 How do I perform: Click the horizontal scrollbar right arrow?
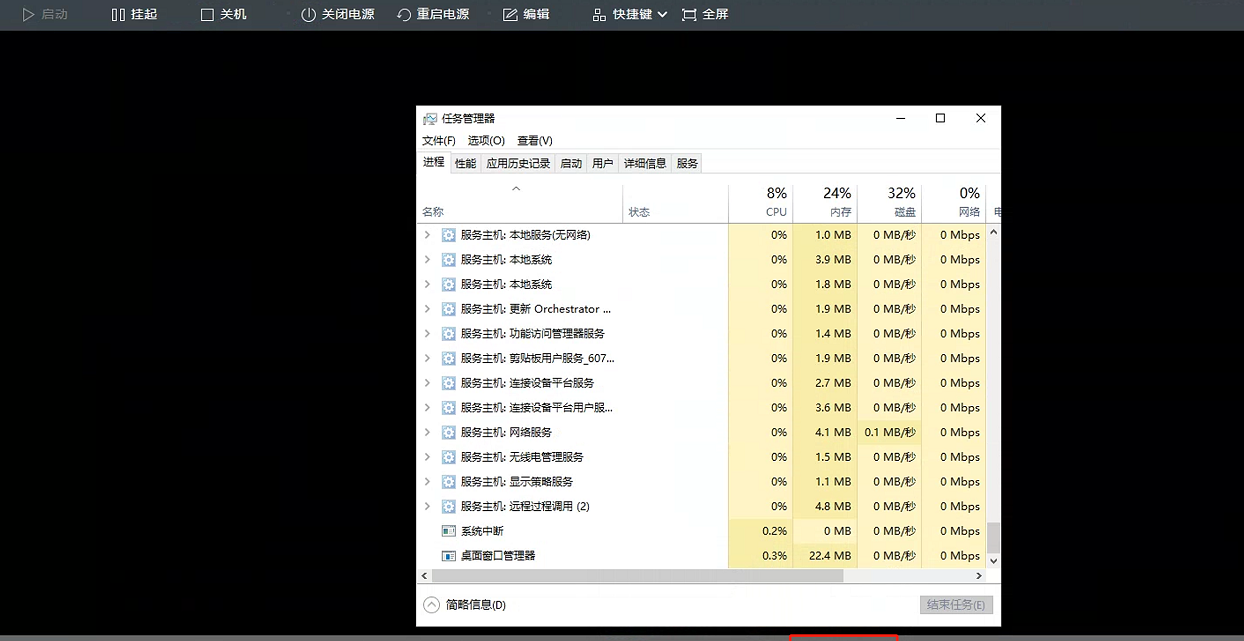[x=979, y=576]
